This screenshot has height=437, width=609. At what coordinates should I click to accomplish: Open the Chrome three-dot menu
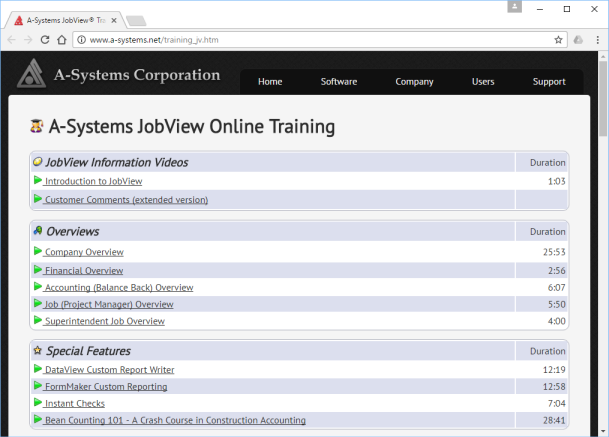click(597, 40)
